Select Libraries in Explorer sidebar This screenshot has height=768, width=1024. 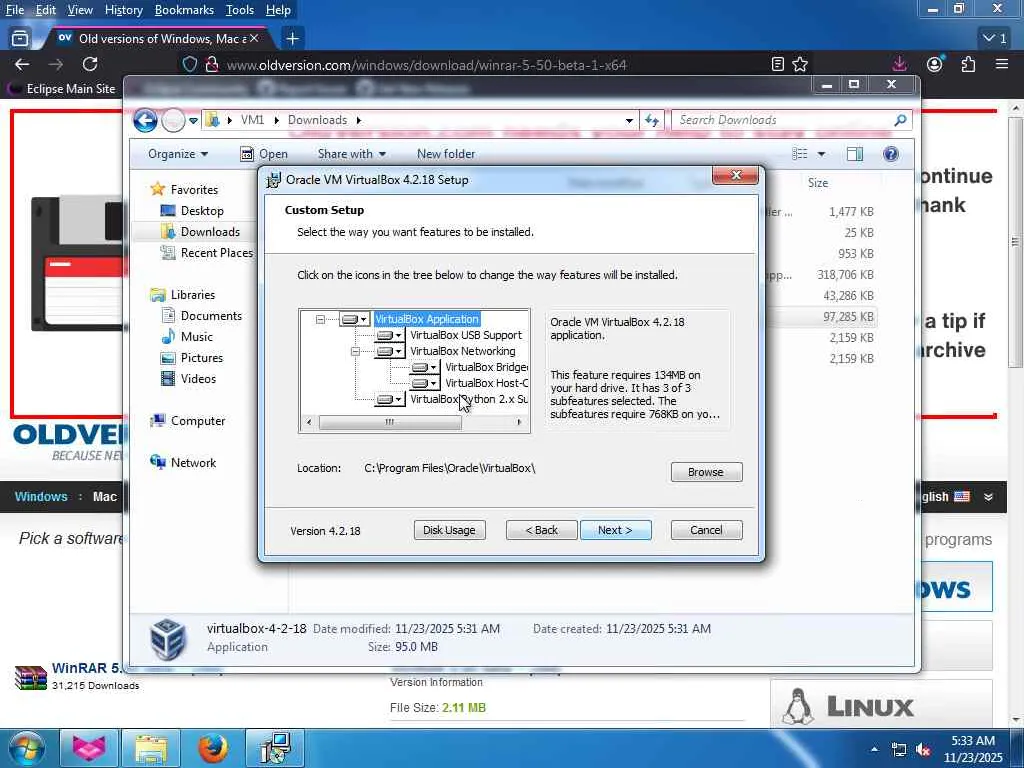click(193, 295)
